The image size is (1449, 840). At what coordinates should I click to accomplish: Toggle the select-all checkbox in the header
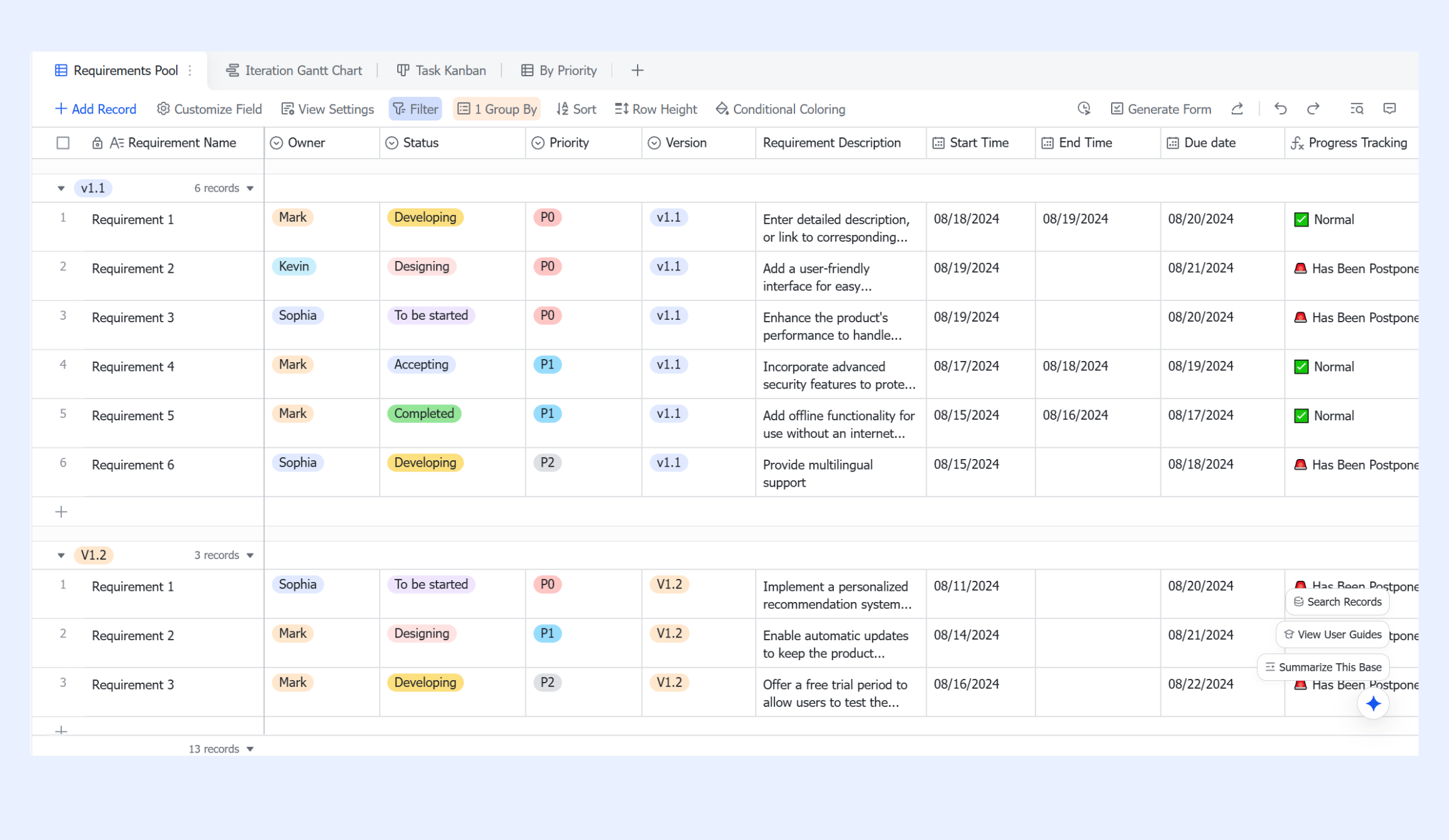coord(63,143)
